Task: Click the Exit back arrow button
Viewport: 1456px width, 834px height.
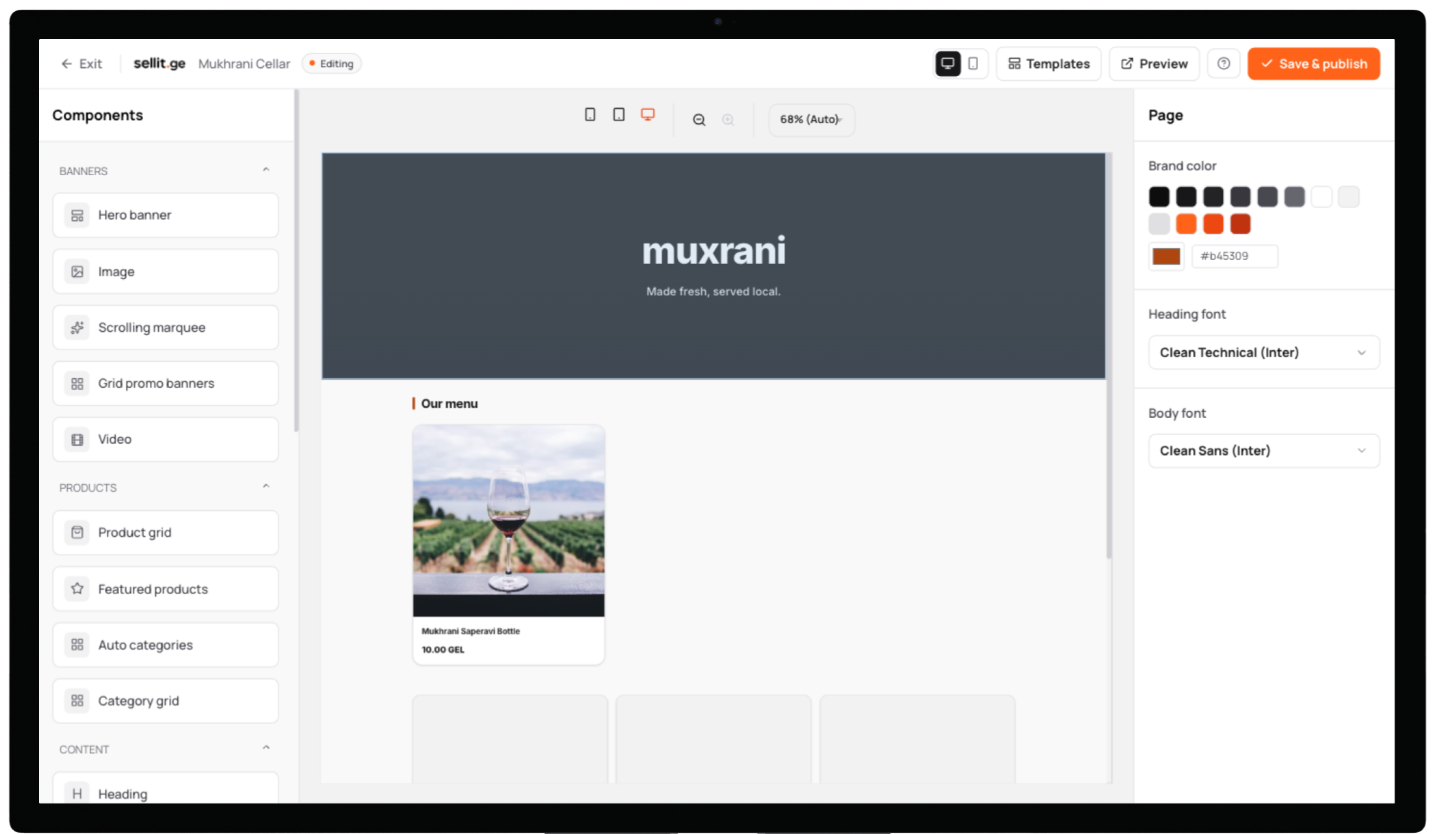Action: (82, 64)
